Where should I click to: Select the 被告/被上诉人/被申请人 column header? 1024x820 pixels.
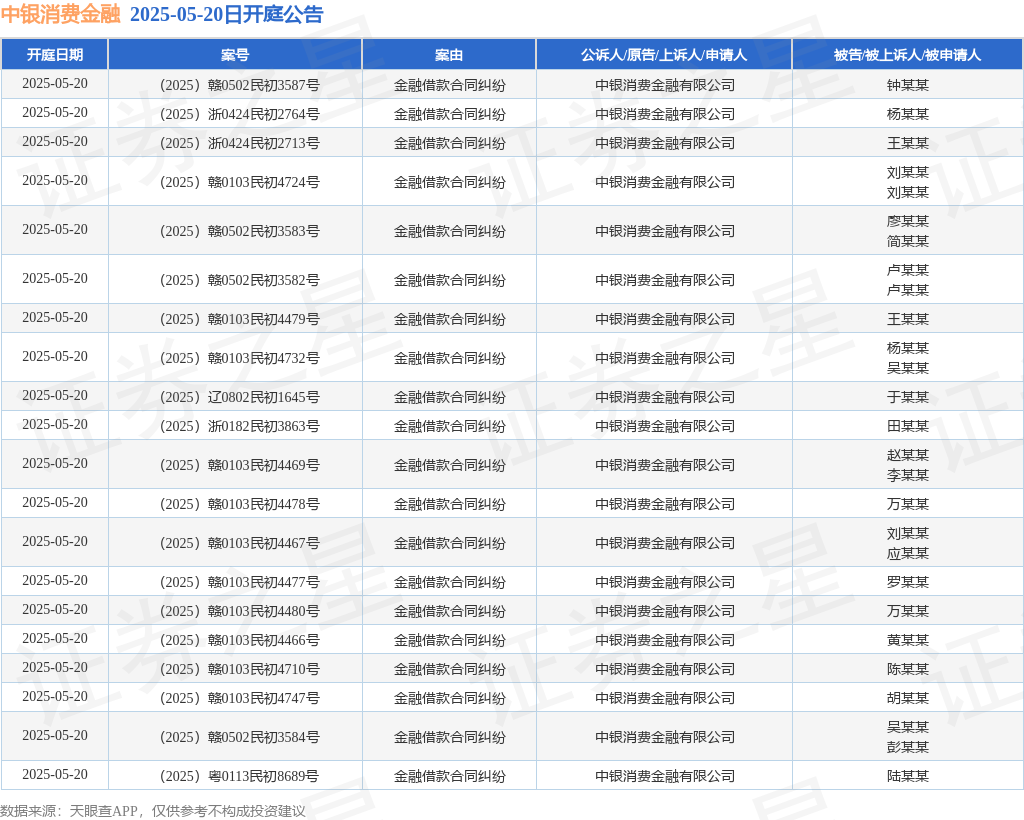point(907,55)
